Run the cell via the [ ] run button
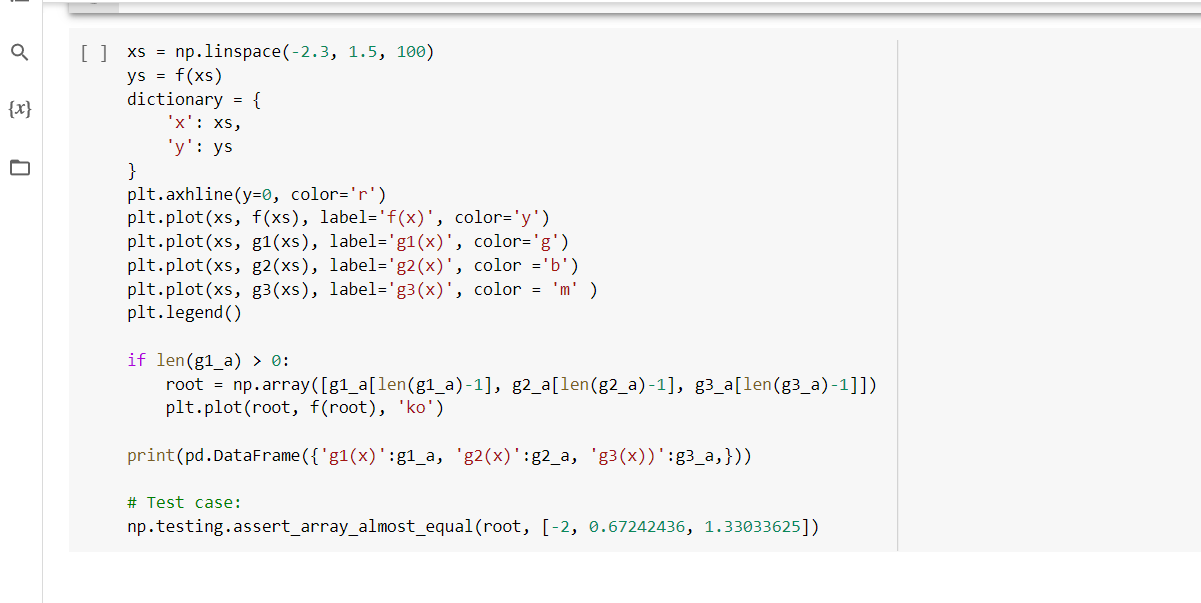This screenshot has width=1201, height=603. point(93,52)
